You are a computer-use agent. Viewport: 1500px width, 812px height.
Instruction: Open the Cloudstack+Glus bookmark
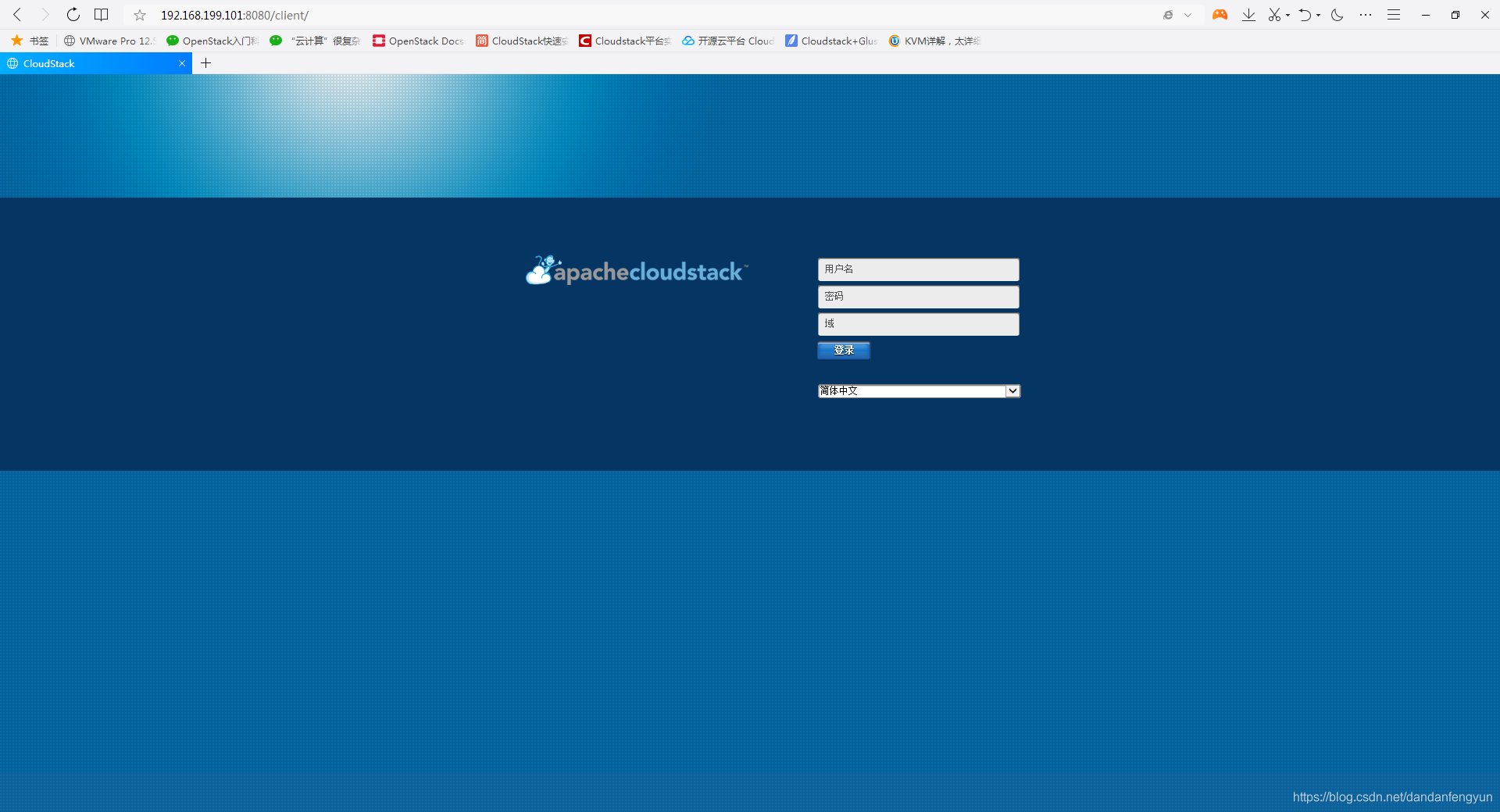tap(830, 41)
